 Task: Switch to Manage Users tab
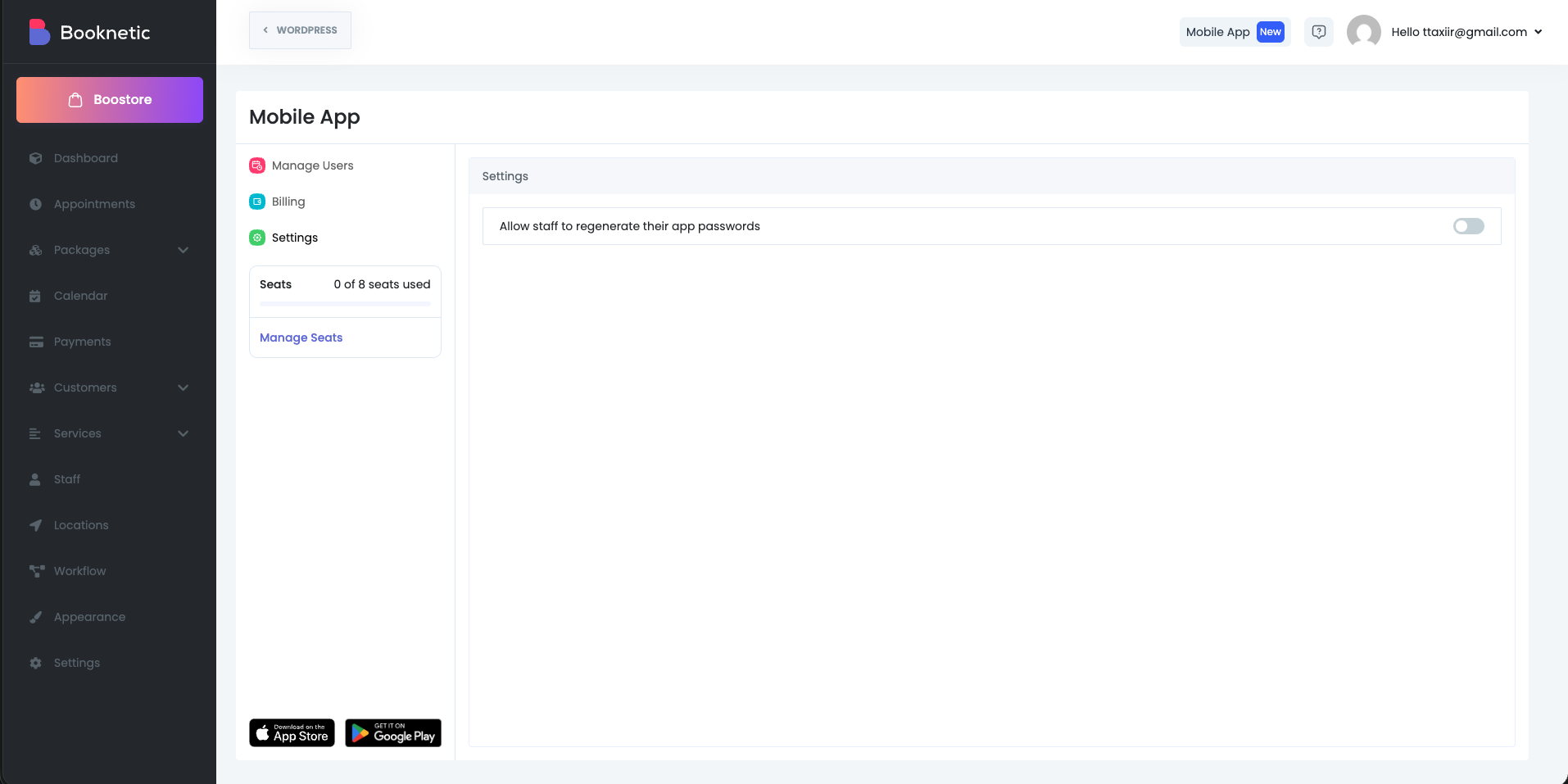coord(312,165)
